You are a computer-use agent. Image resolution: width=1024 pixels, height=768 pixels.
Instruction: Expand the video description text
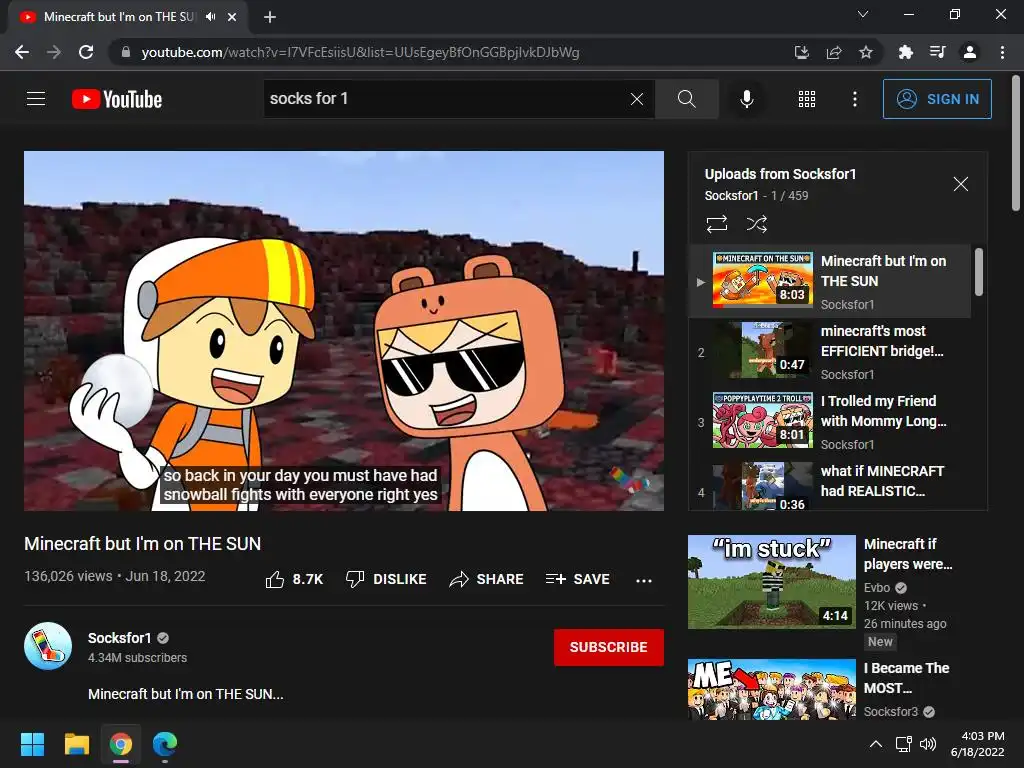tap(185, 694)
